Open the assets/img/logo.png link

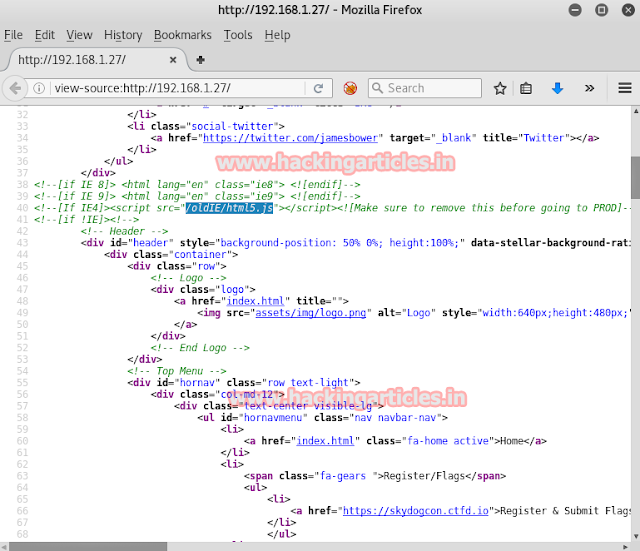(311, 313)
